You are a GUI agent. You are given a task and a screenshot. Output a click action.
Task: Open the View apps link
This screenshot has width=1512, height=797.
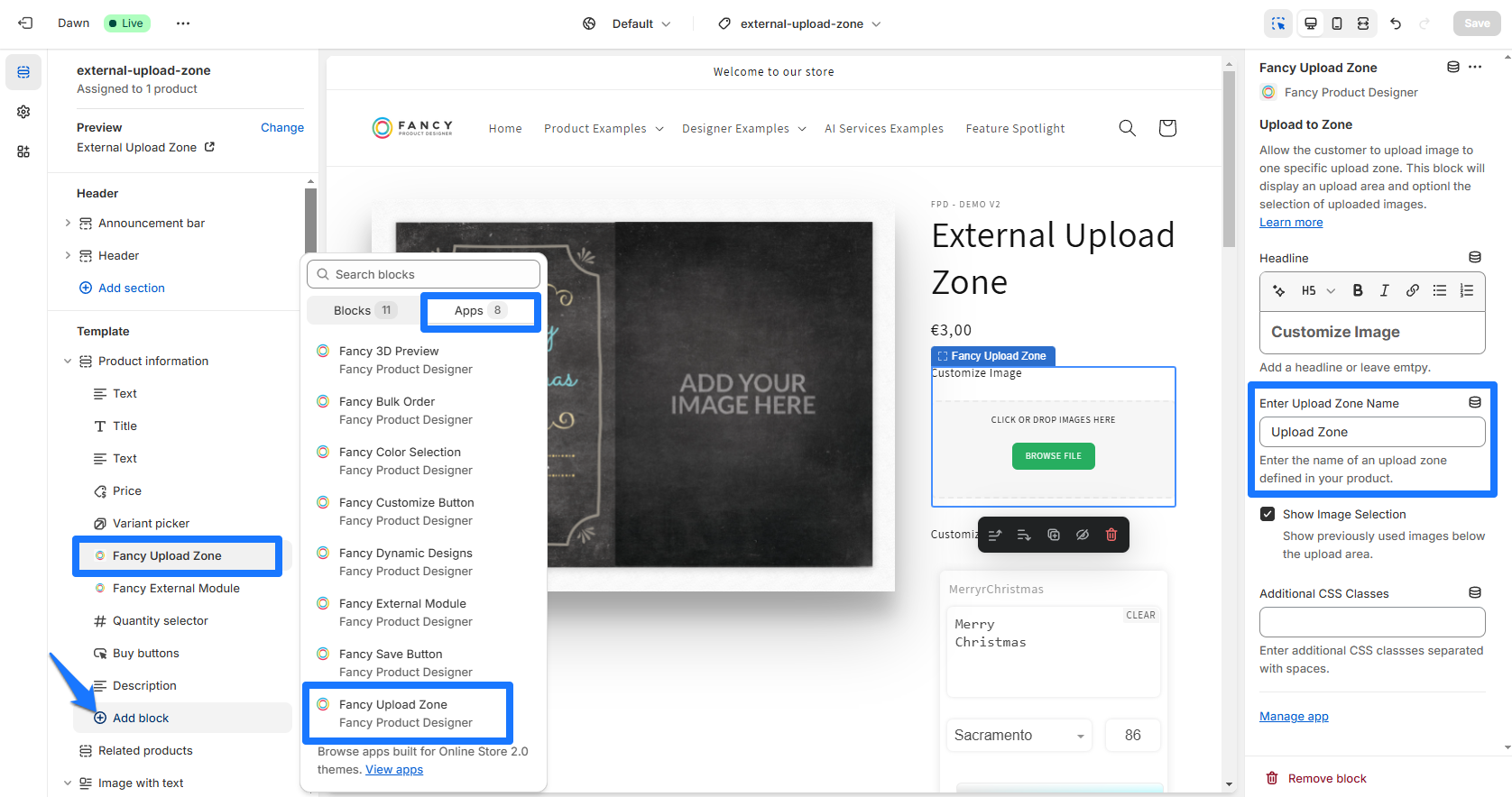(x=394, y=769)
